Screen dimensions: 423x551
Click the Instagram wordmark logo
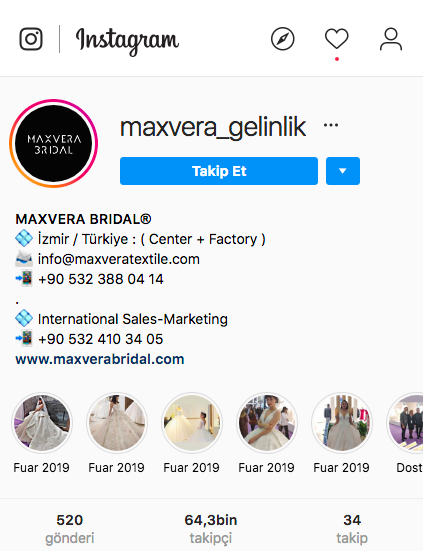pos(127,41)
